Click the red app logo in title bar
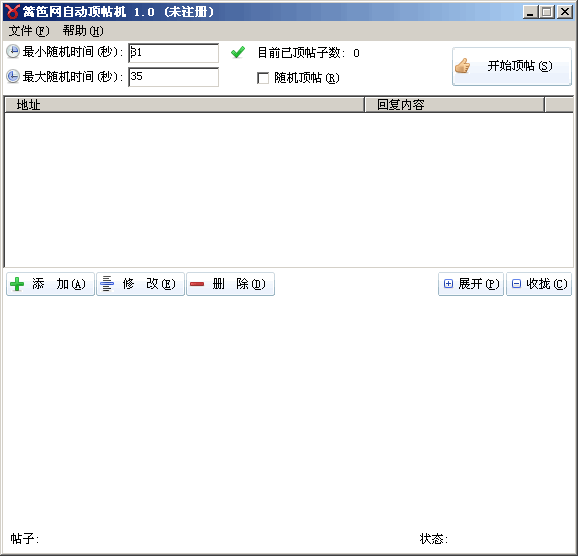Viewport: 578px width, 556px height. (x=12, y=12)
